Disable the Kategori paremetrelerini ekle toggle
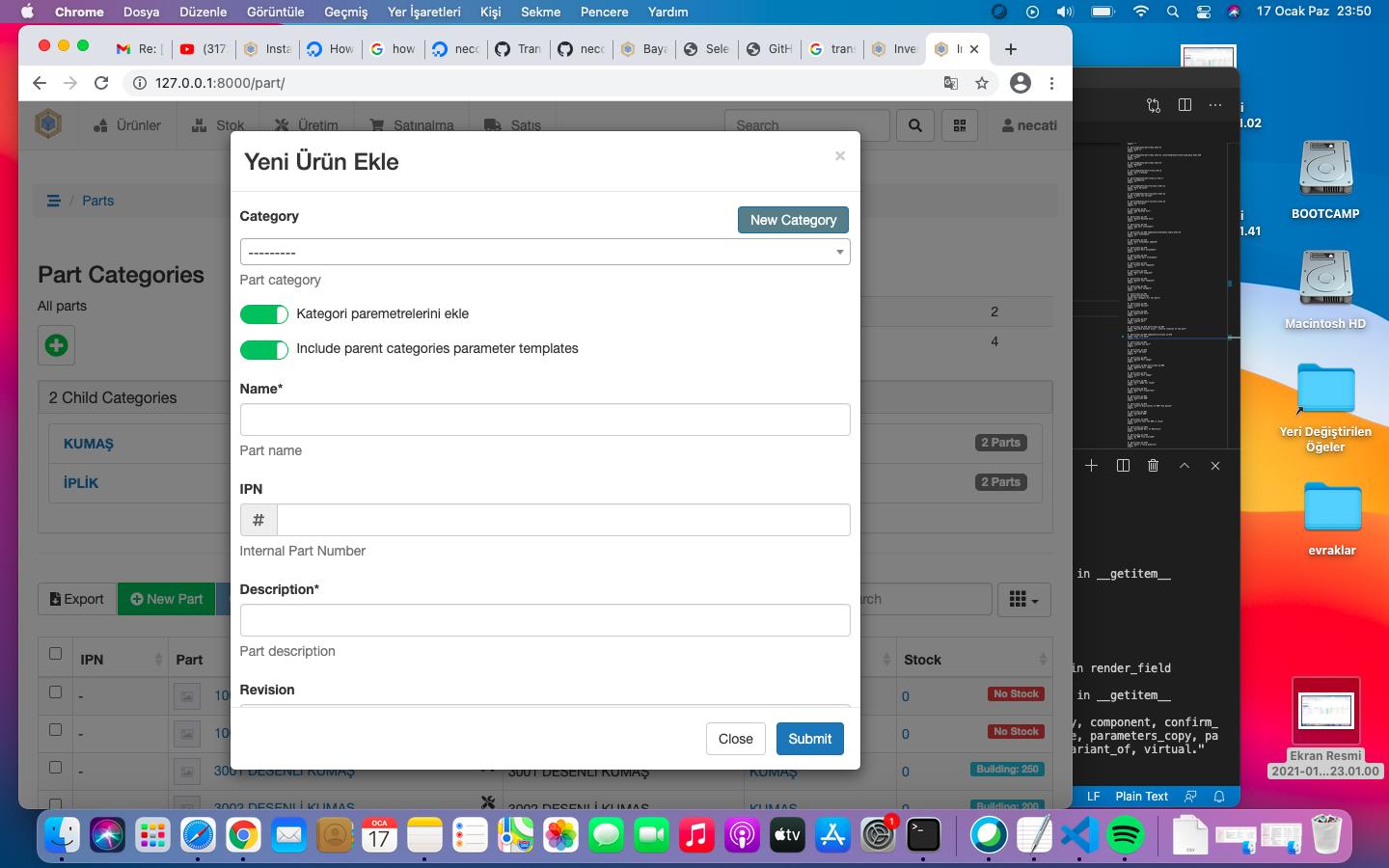The height and width of the screenshot is (868, 1389). point(263,314)
